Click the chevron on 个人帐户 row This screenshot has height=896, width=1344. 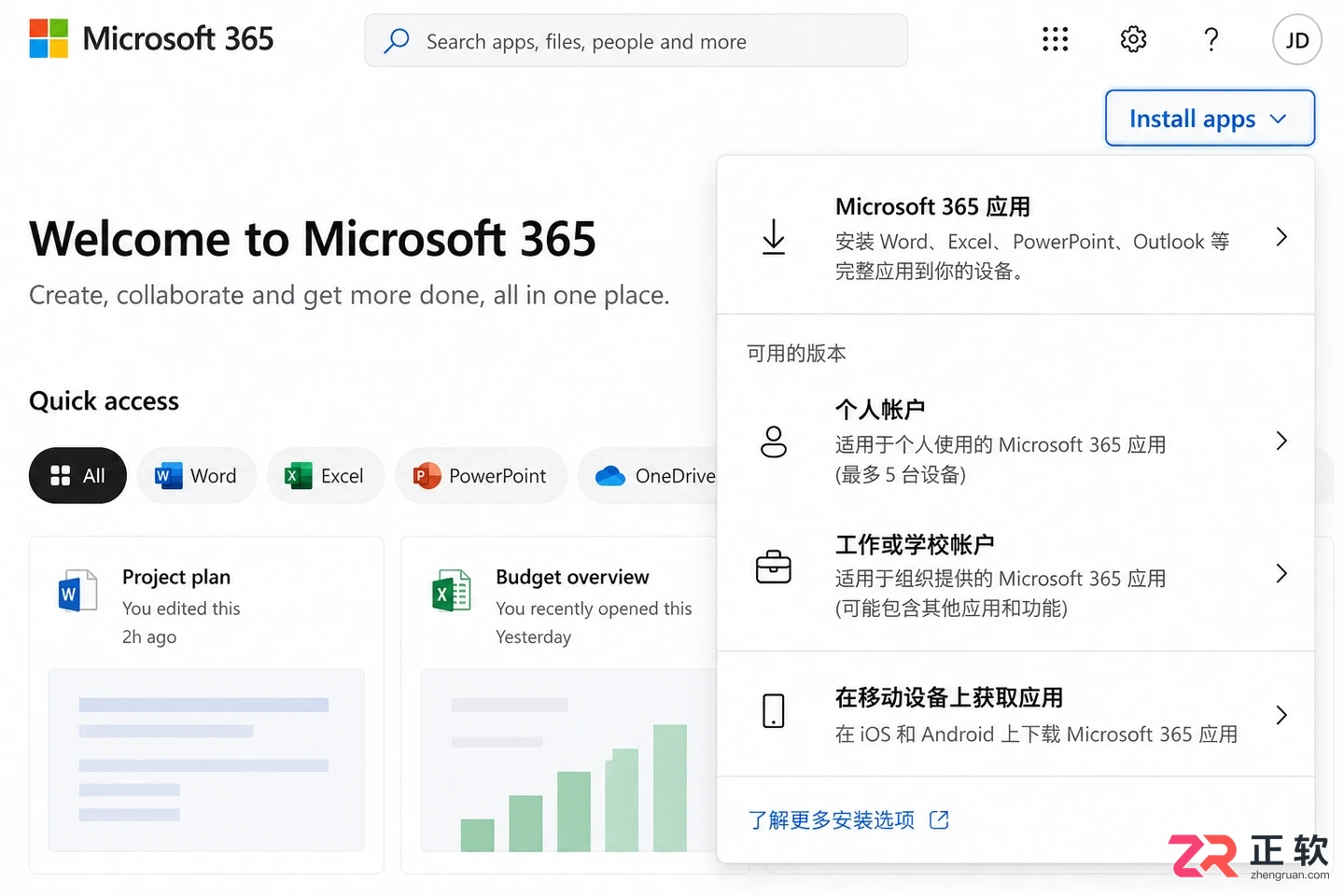tap(1281, 441)
